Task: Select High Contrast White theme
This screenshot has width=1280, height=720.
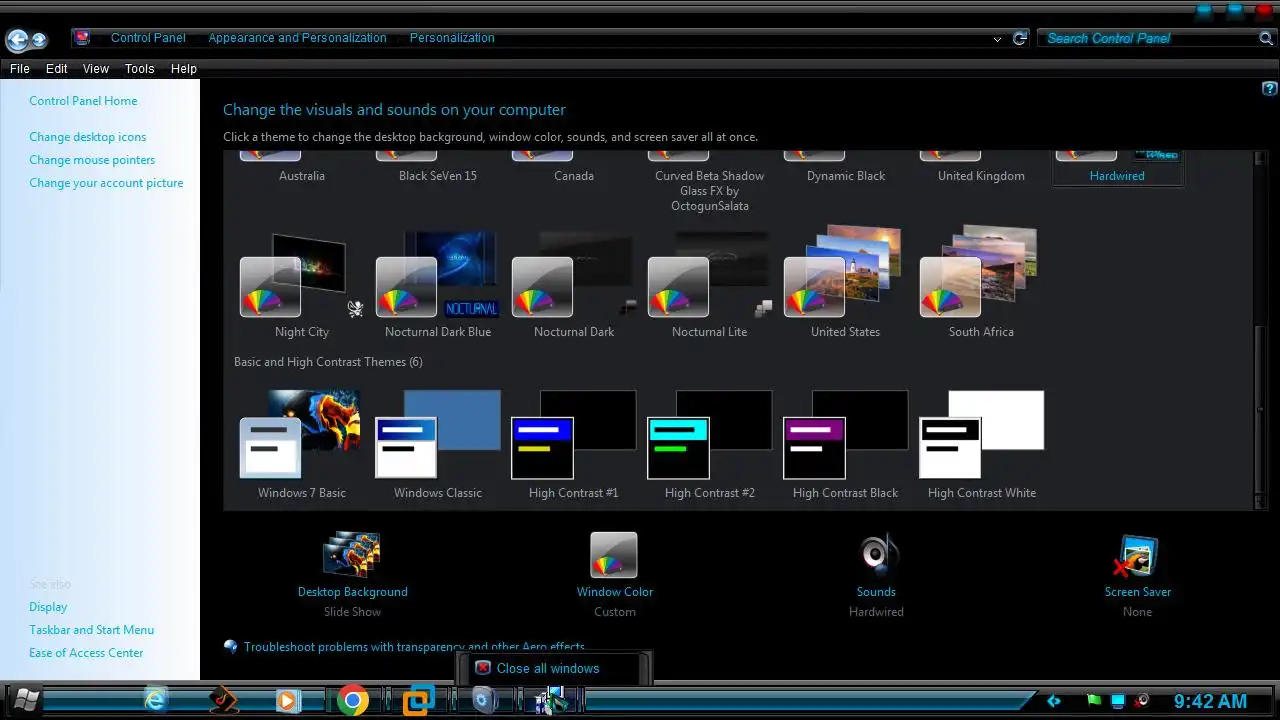Action: [x=982, y=444]
